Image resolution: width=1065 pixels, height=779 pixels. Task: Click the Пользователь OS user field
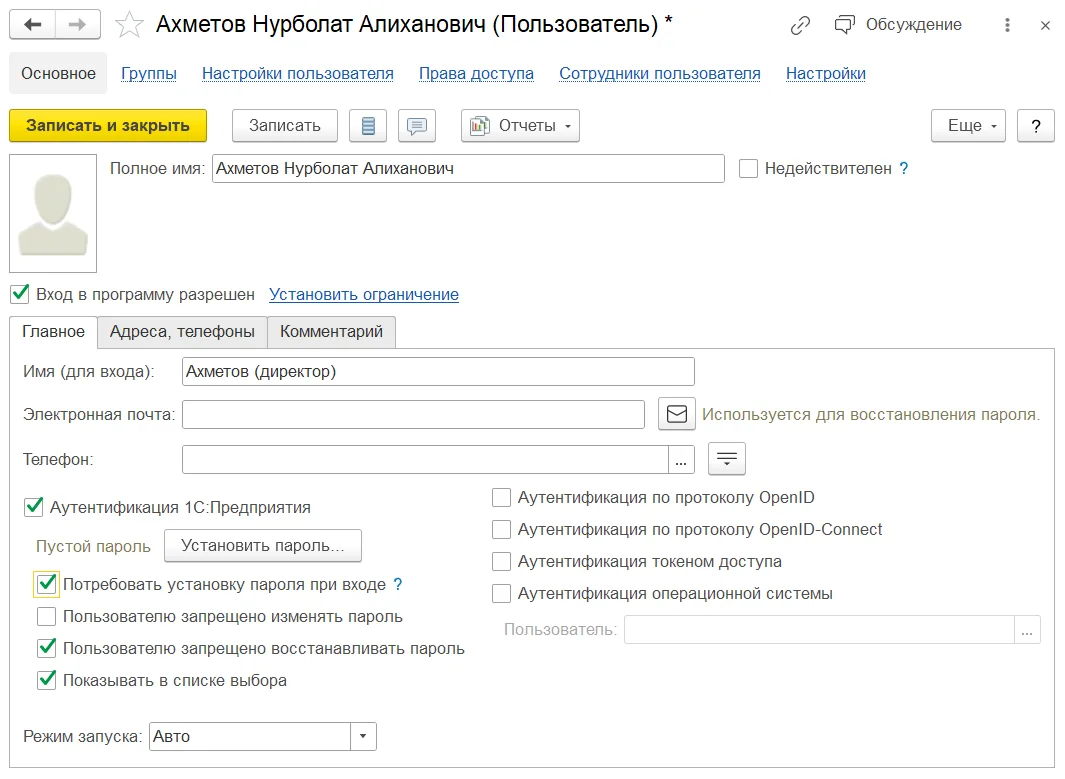point(820,630)
